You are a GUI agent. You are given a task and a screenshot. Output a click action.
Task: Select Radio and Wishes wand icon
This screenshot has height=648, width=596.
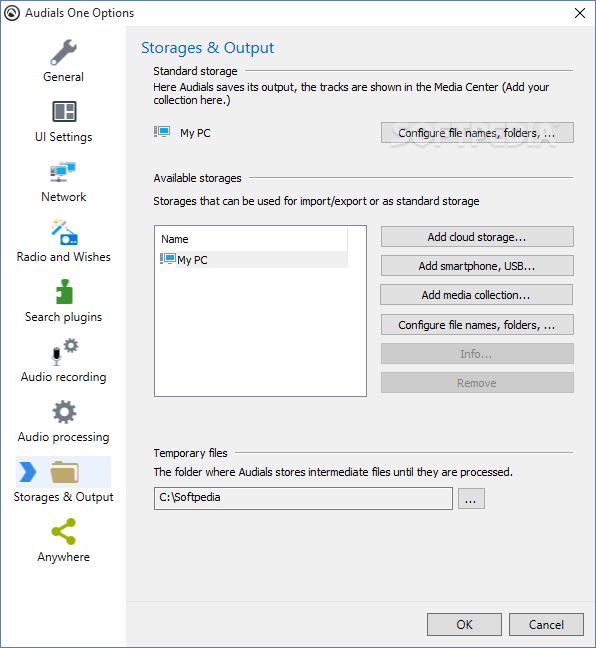pos(64,232)
